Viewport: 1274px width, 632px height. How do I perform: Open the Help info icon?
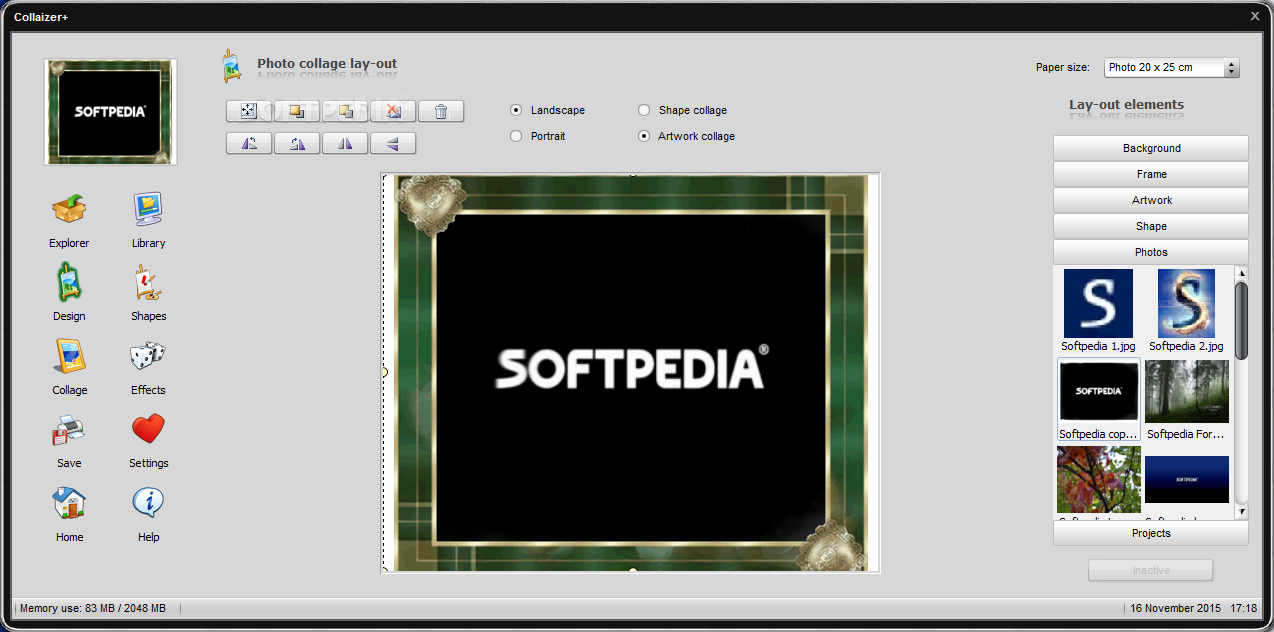(x=148, y=504)
